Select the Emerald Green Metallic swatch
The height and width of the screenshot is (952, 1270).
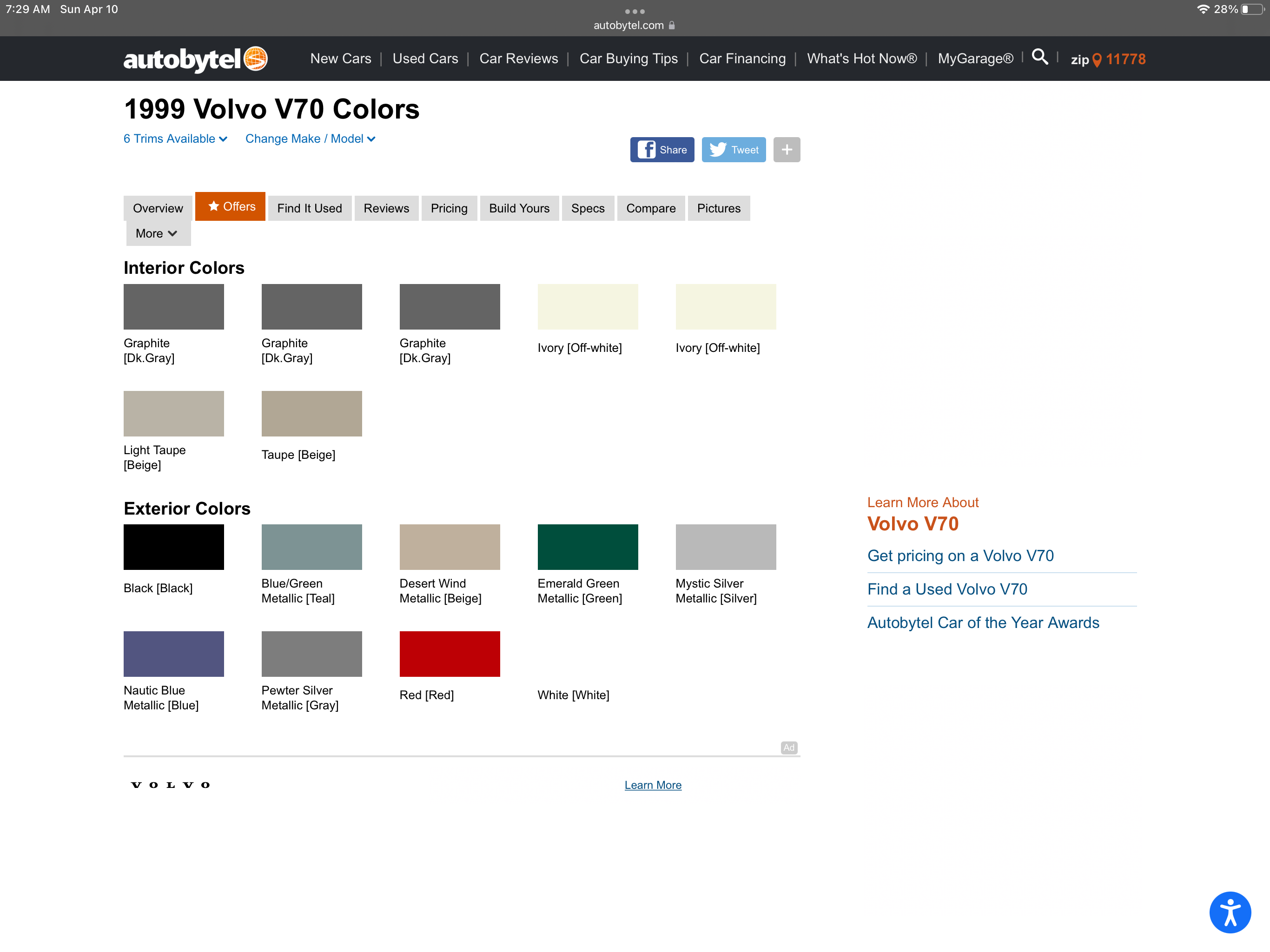tap(587, 547)
